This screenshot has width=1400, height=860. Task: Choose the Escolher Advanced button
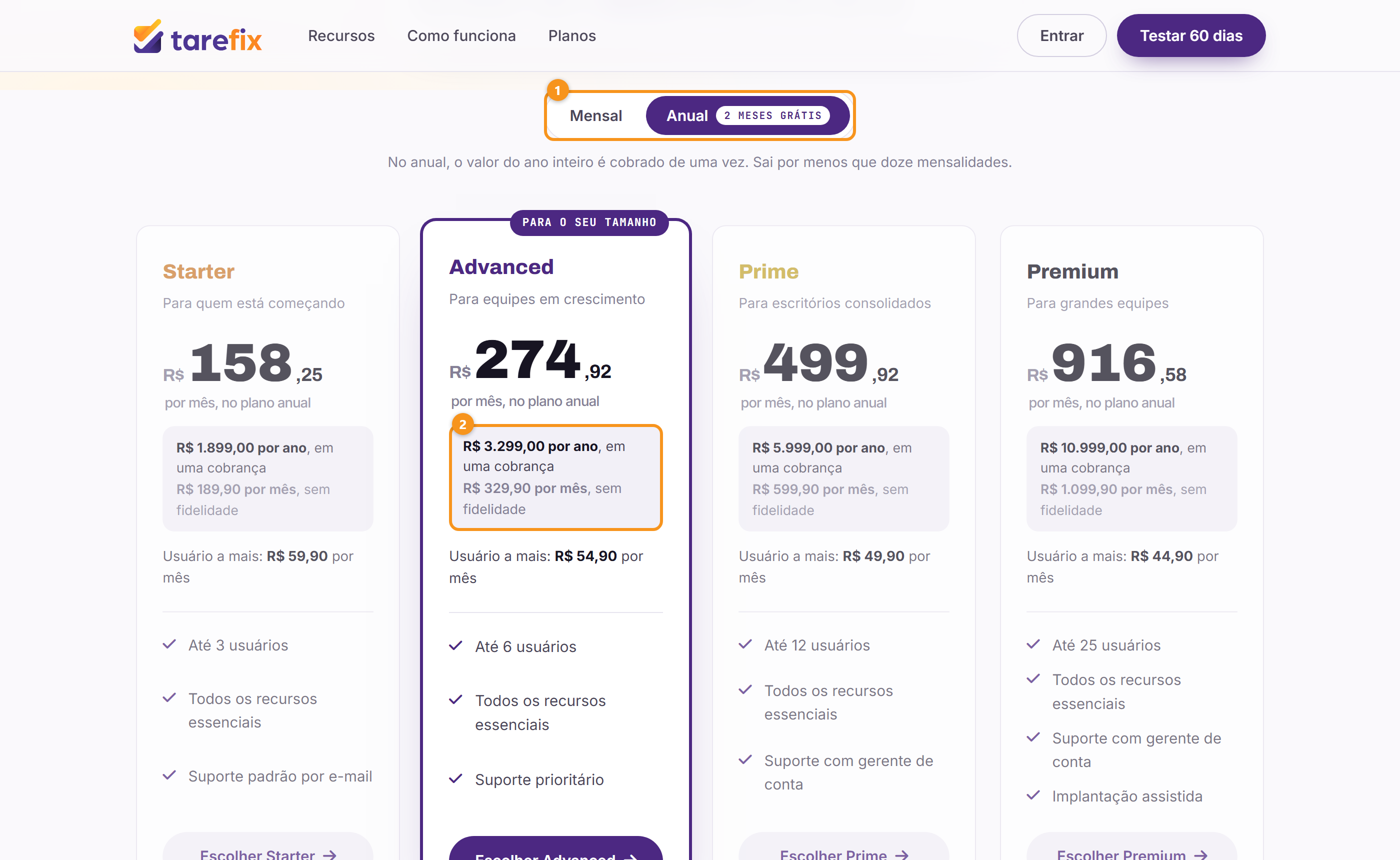[555, 849]
